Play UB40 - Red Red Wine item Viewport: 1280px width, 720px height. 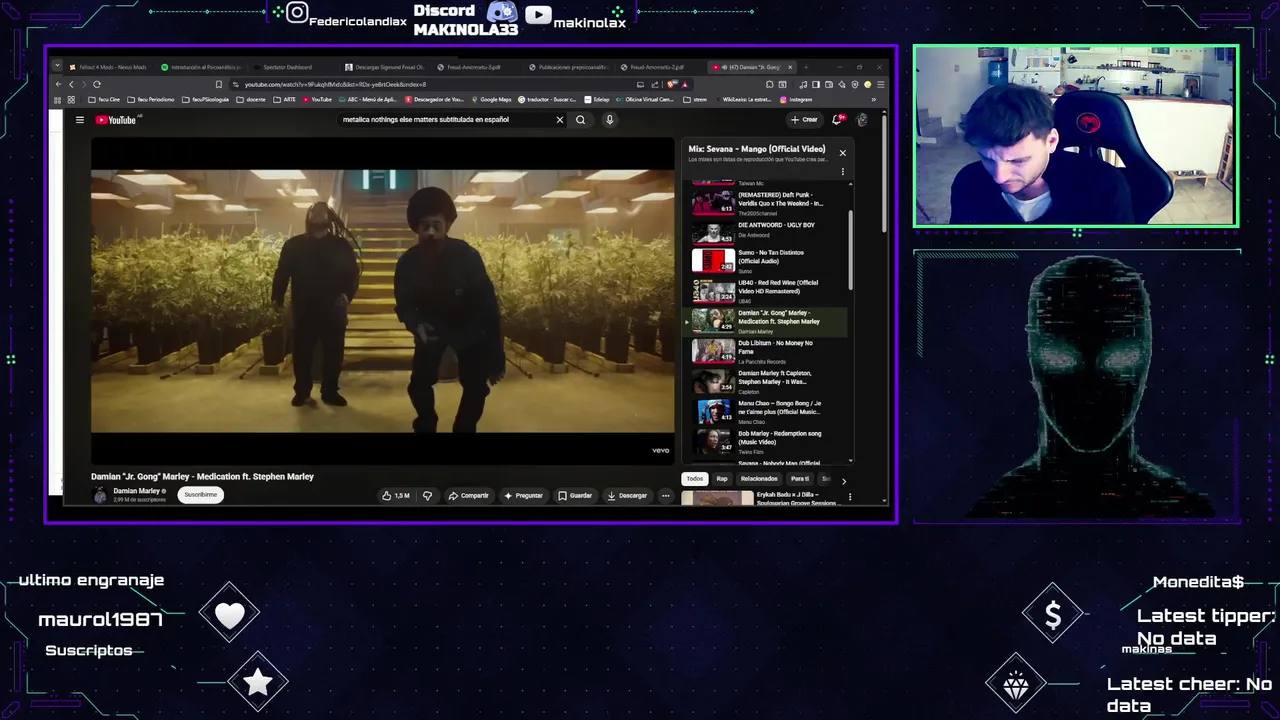(x=767, y=291)
